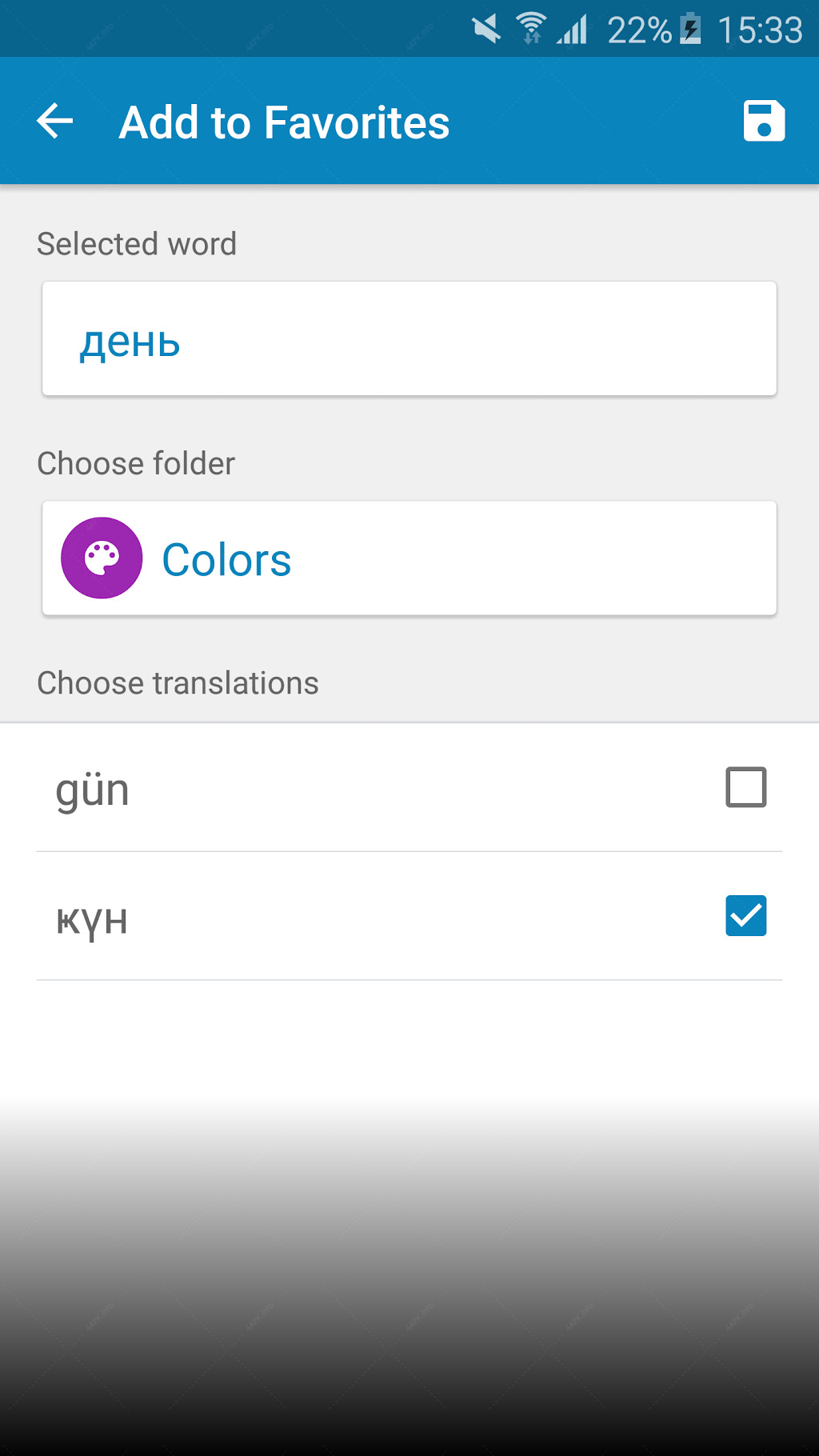
Task: Tap the battery charging icon
Action: click(690, 30)
